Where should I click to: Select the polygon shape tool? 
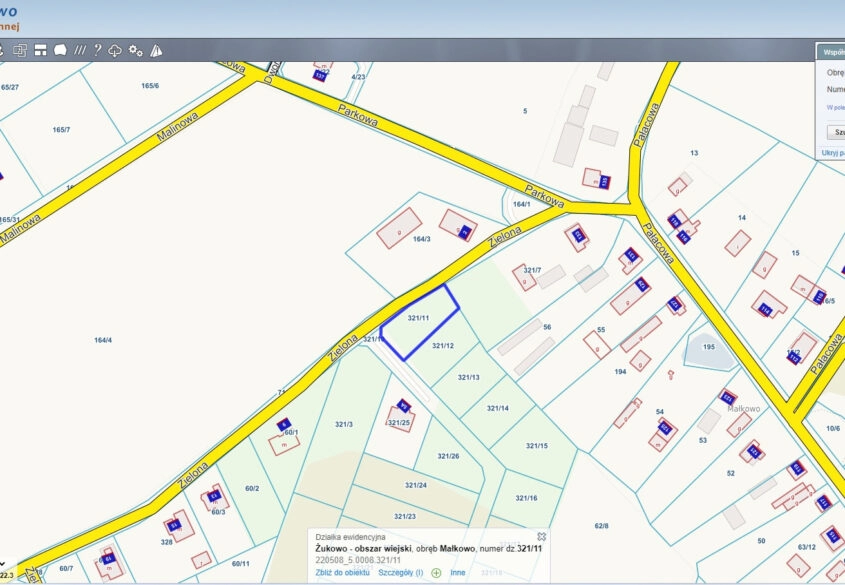[x=60, y=50]
